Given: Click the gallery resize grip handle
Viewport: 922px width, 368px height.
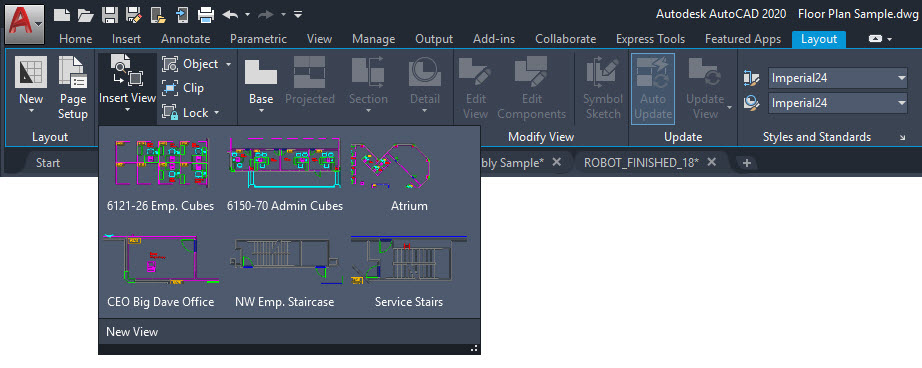Looking at the screenshot, I should tap(474, 349).
